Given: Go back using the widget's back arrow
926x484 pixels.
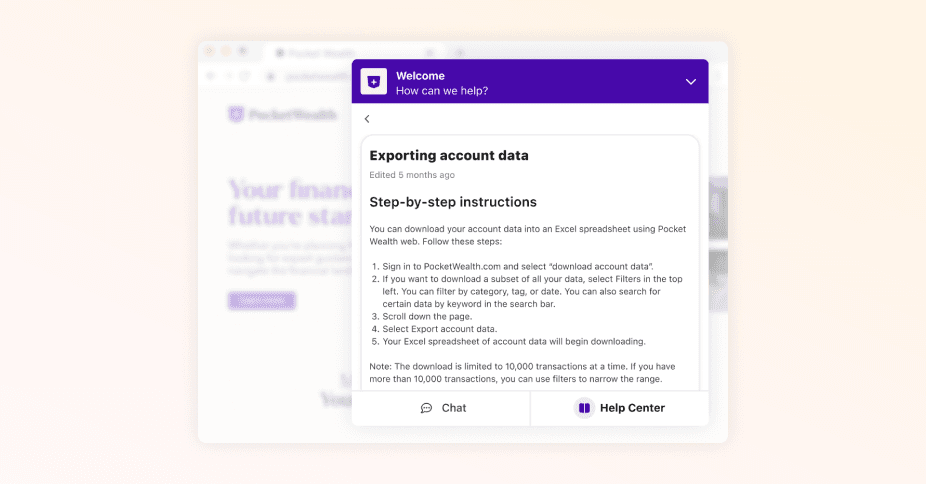Looking at the screenshot, I should 367,119.
